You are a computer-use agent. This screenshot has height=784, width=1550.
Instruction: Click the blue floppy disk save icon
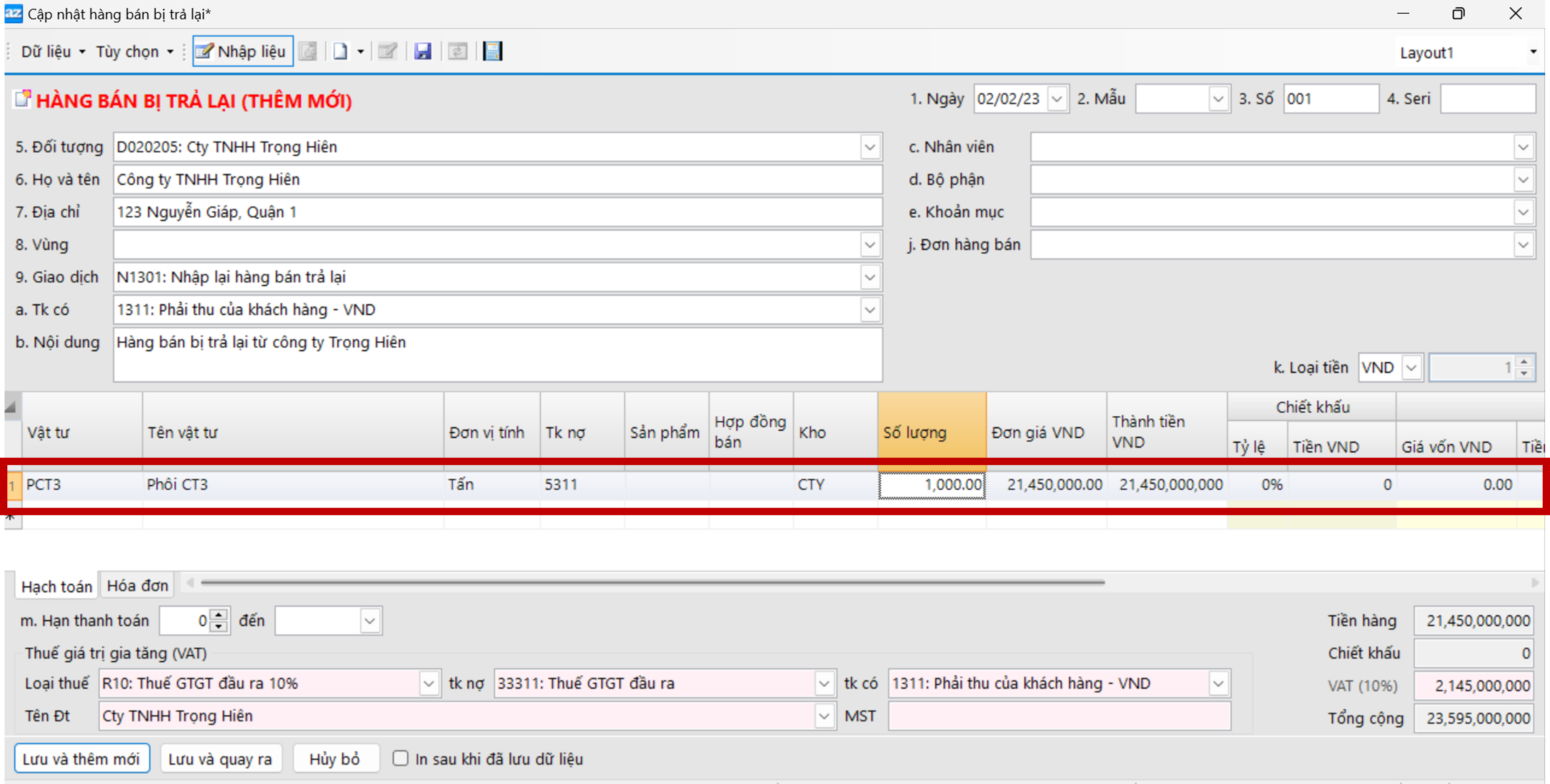422,51
